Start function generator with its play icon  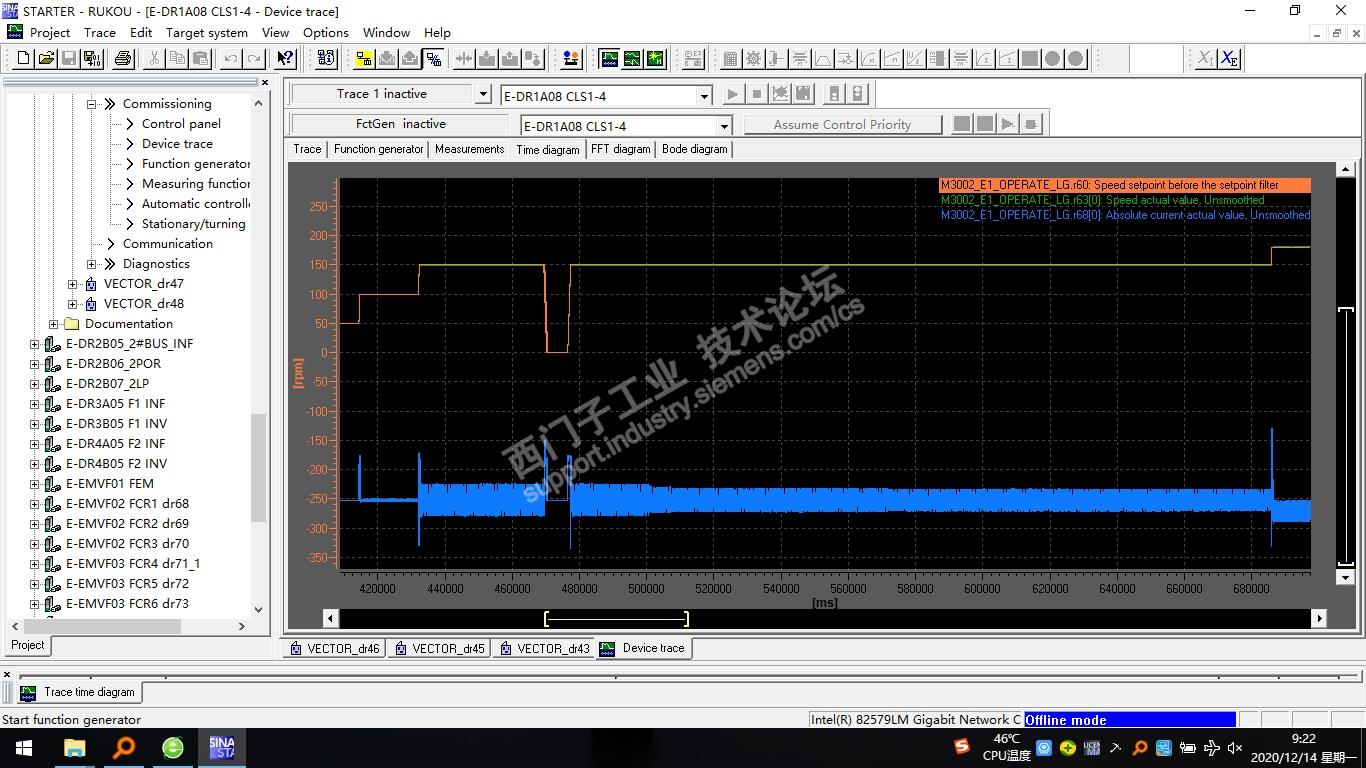[x=1008, y=124]
